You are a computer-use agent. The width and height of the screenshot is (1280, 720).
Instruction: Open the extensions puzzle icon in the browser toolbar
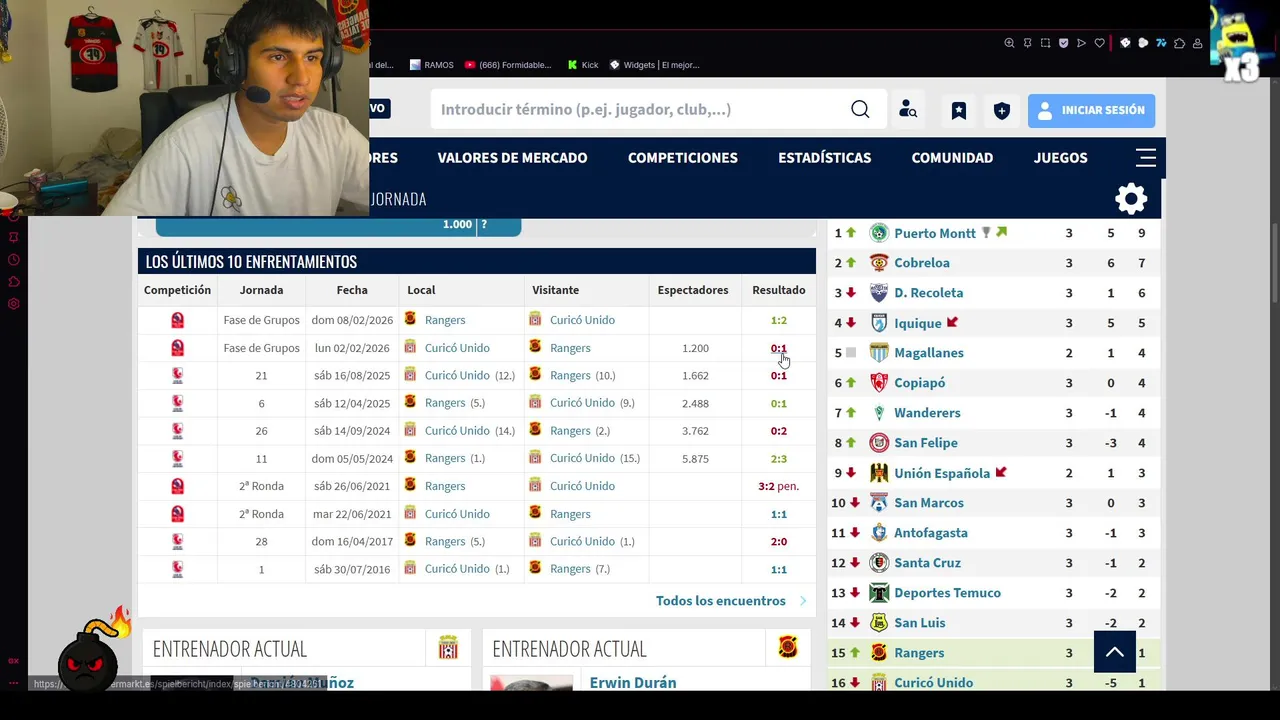click(1179, 43)
